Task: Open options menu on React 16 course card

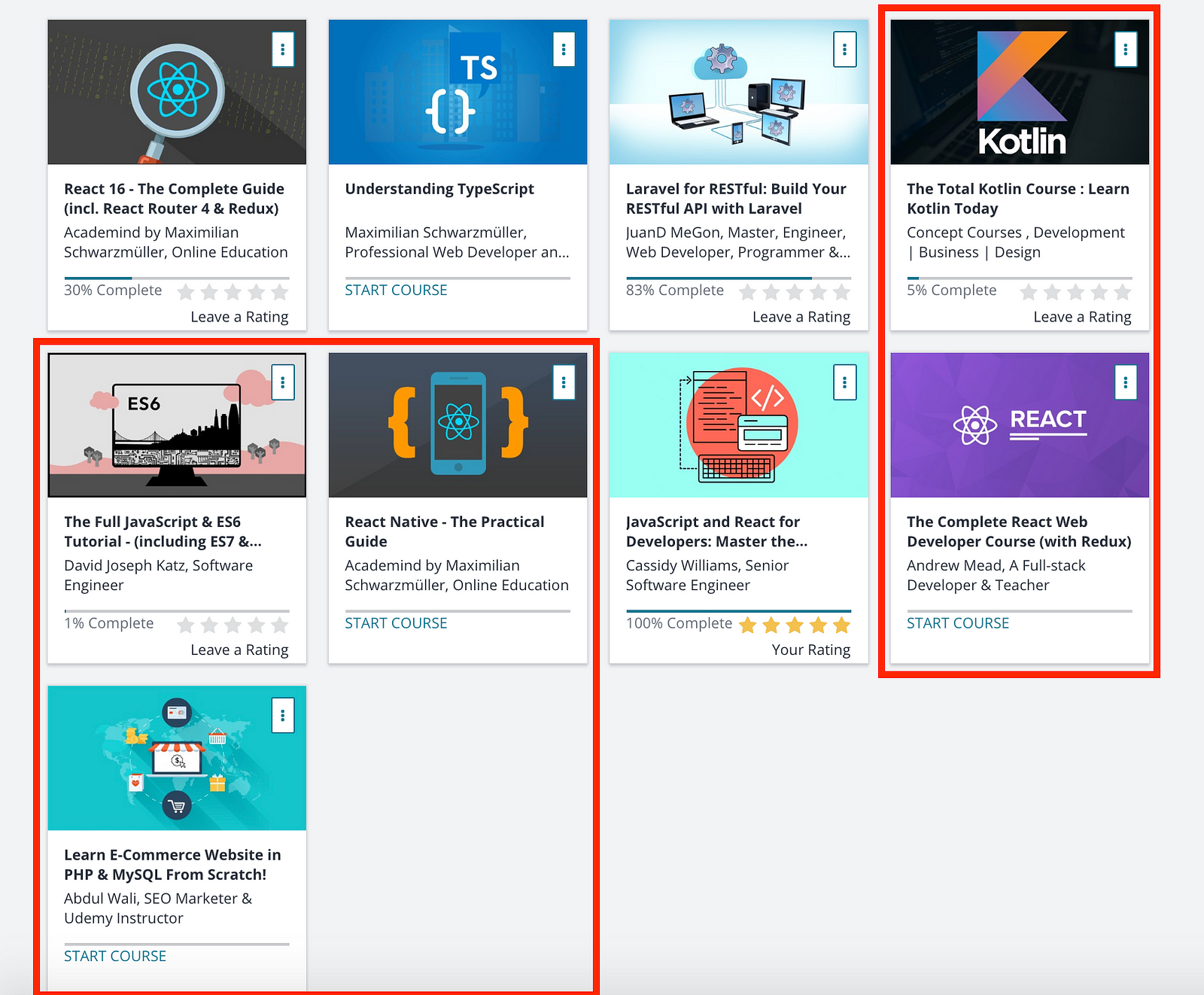Action: [x=282, y=50]
